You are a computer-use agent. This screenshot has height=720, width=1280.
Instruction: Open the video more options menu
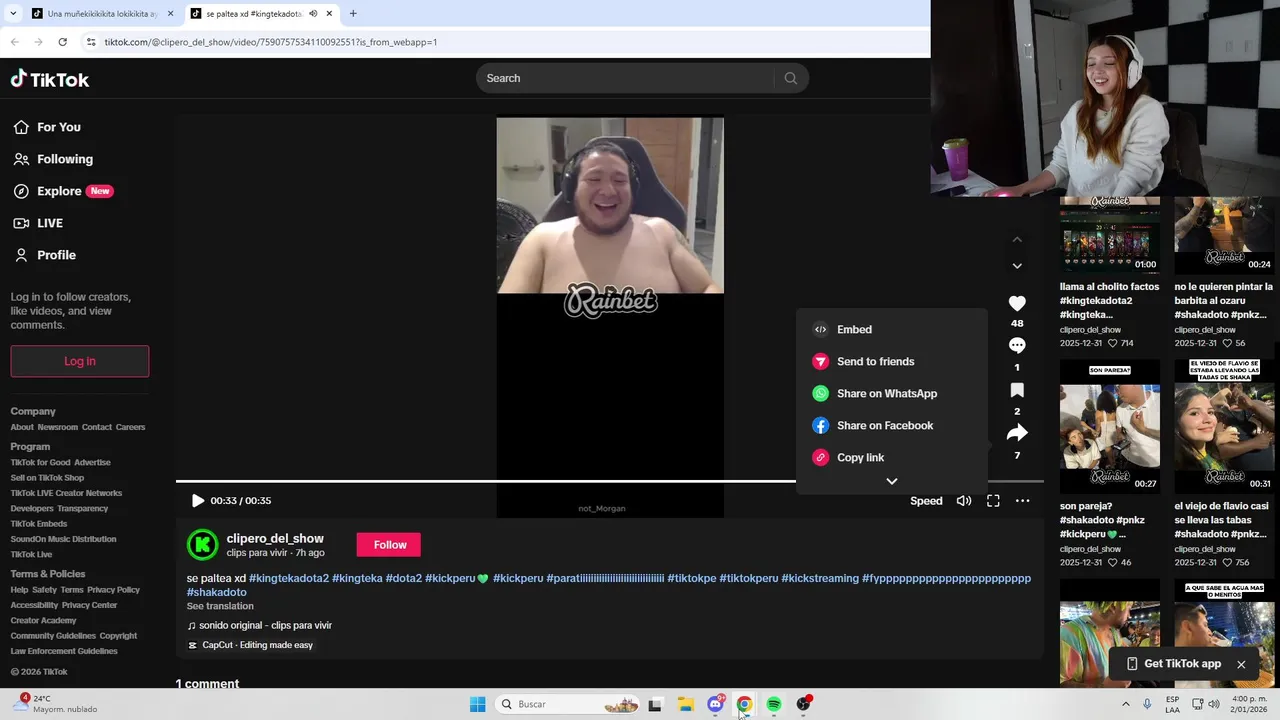(x=1022, y=501)
